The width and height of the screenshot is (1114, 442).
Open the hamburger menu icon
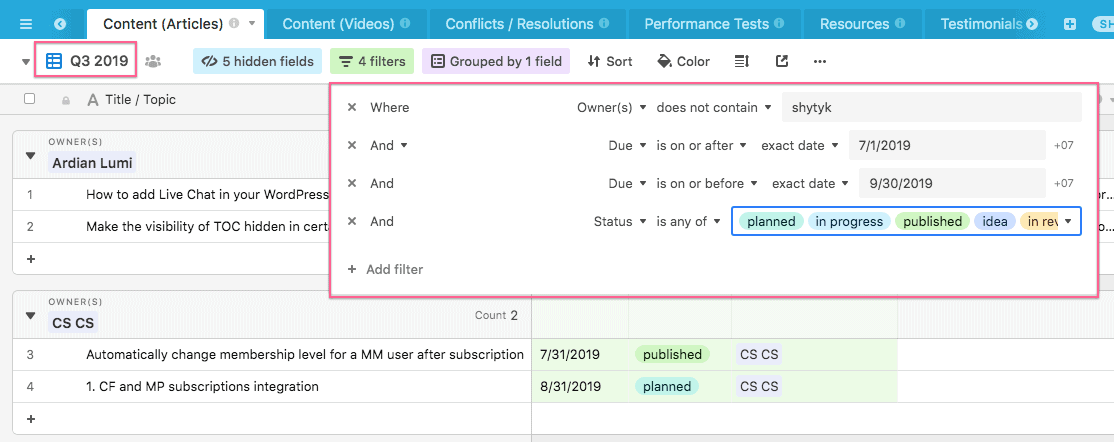26,23
